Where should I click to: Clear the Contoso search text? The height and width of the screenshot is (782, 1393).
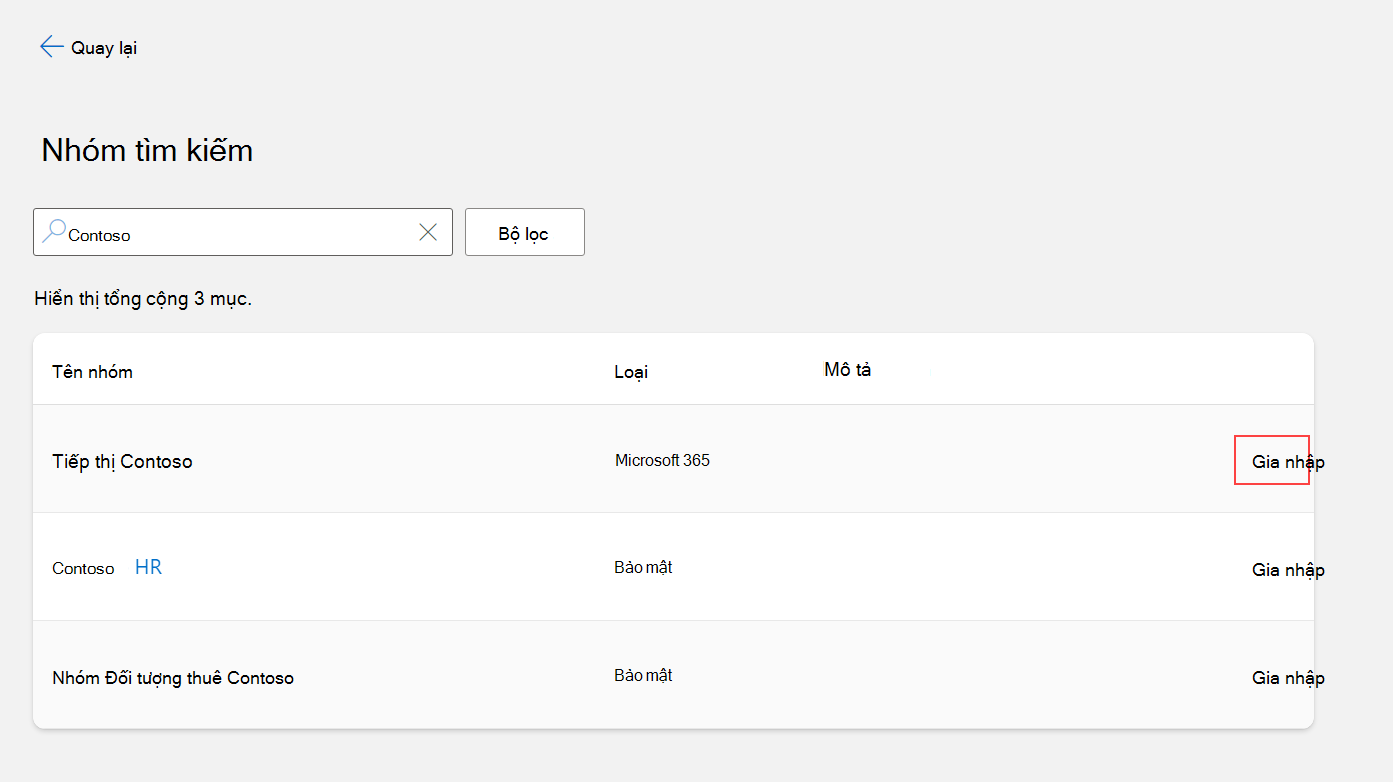[427, 232]
